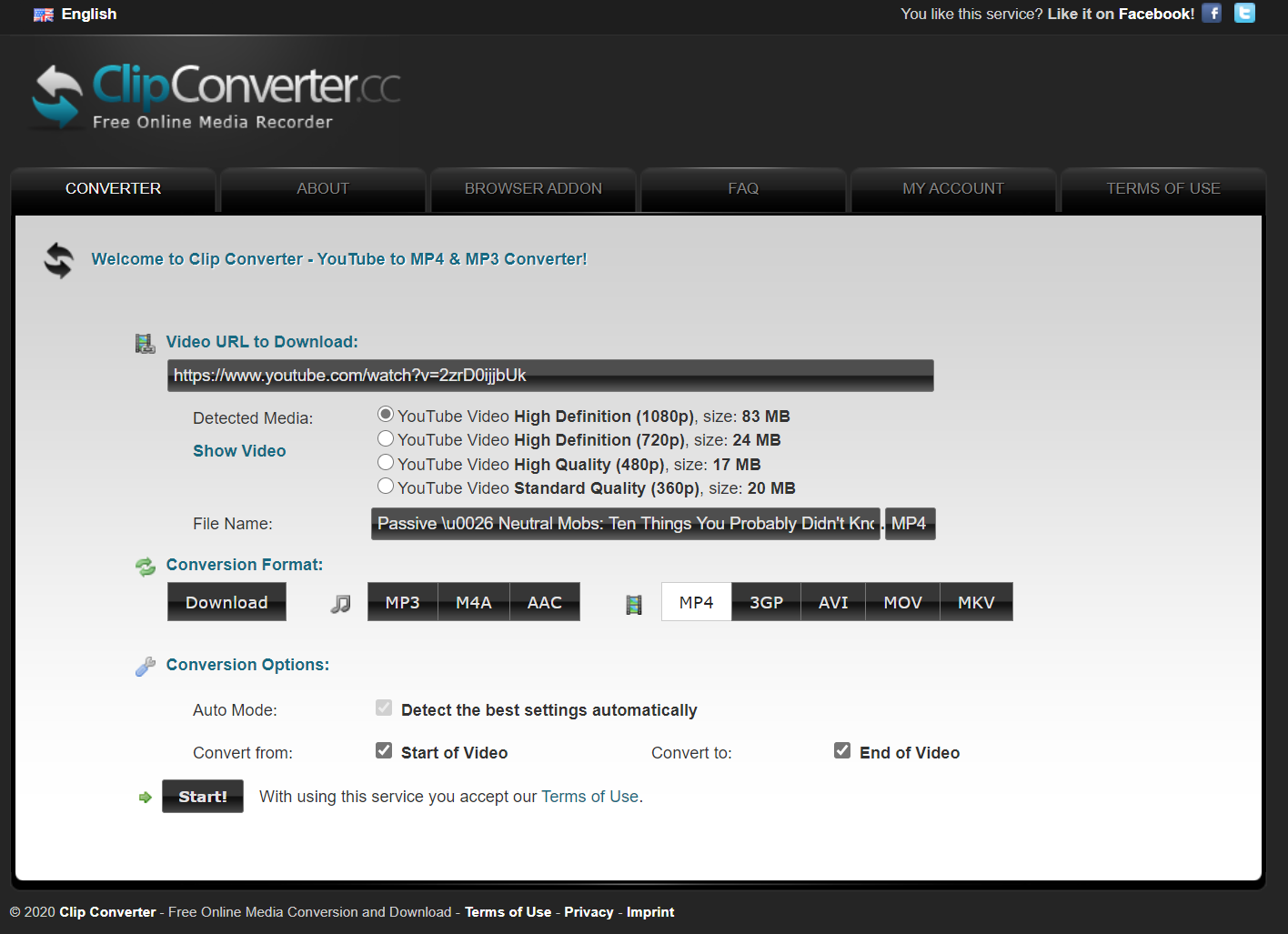This screenshot has height=934, width=1288.
Task: Open the TERMS OF USE tab
Action: [x=1163, y=189]
